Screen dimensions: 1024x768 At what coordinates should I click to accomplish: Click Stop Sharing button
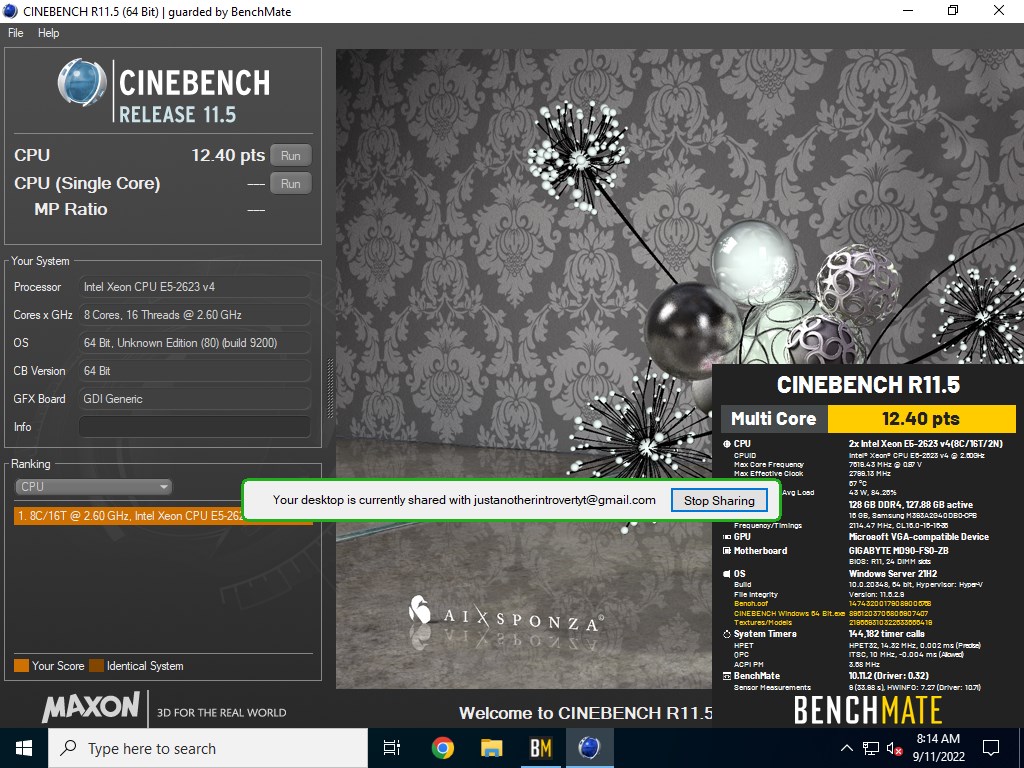(719, 500)
